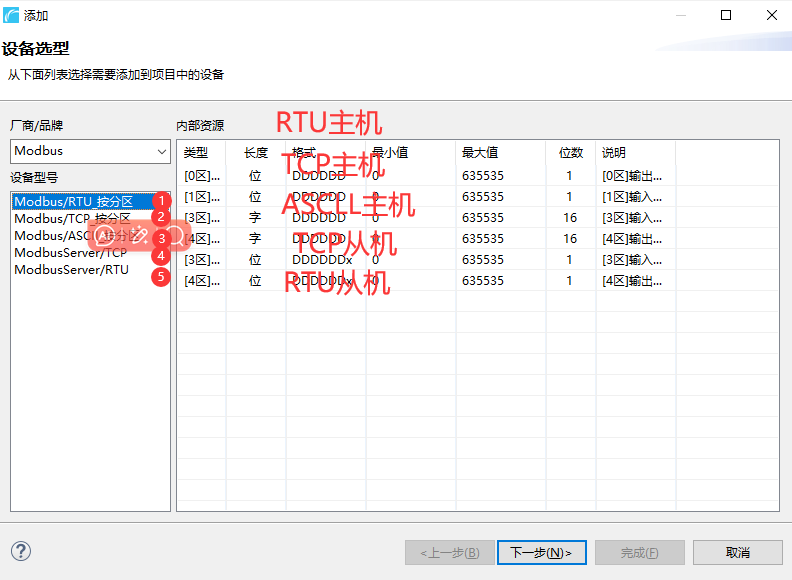This screenshot has width=792, height=580.
Task: Close the 添加 dialog window
Action: (x=772, y=15)
